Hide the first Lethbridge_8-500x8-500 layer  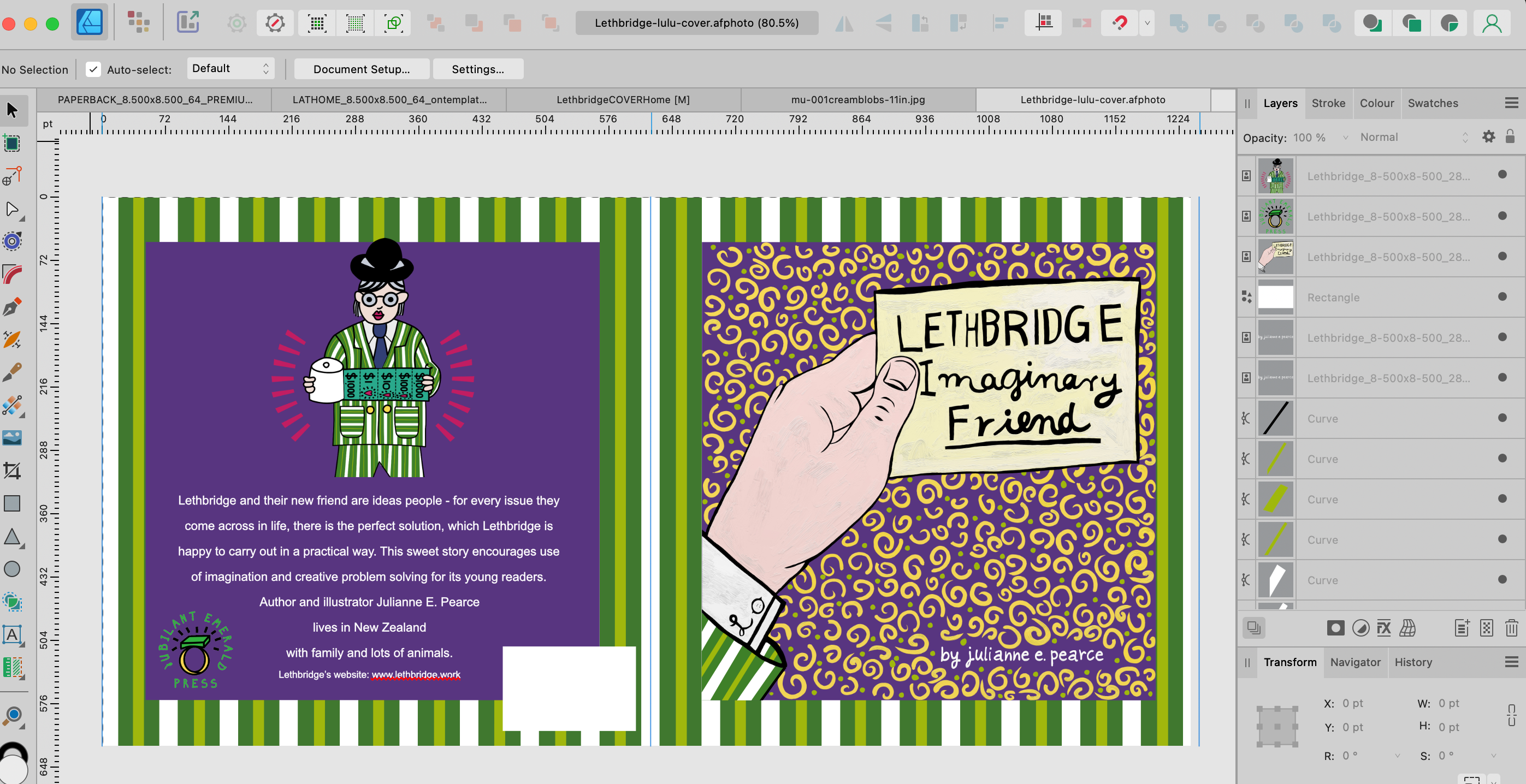pos(1503,174)
